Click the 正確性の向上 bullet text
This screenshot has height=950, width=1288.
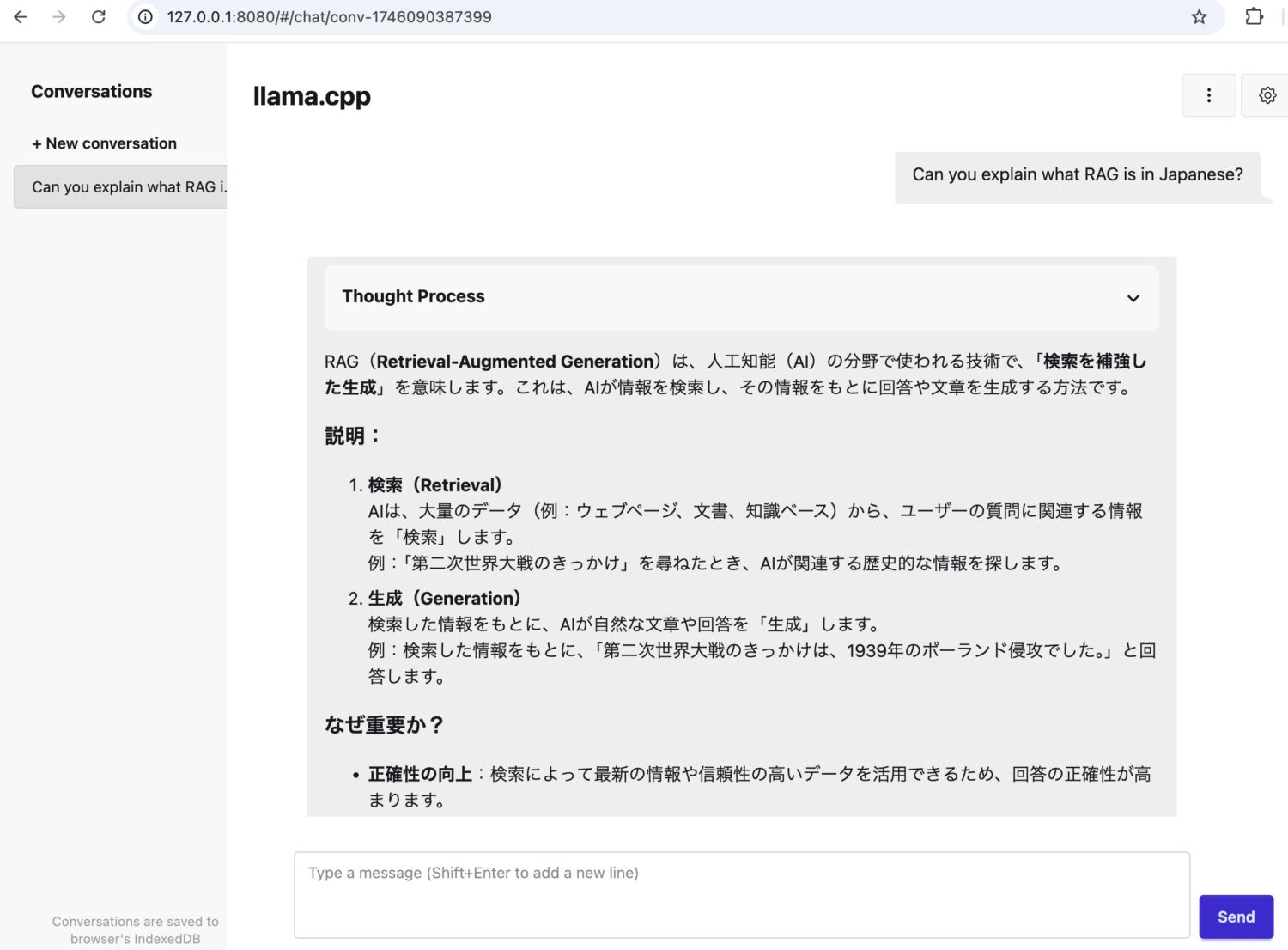[420, 774]
